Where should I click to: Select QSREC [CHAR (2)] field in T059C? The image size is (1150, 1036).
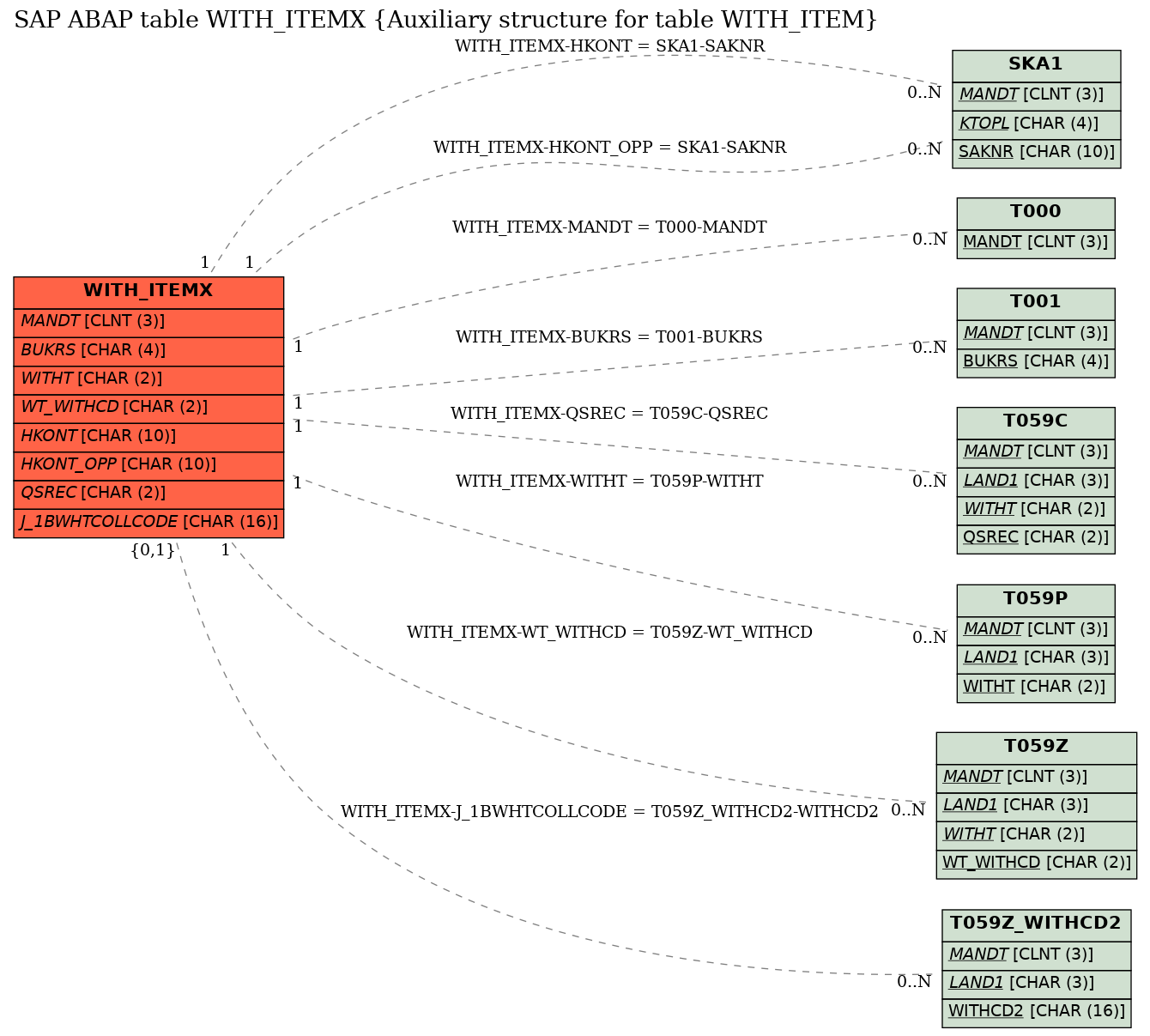[1036, 538]
